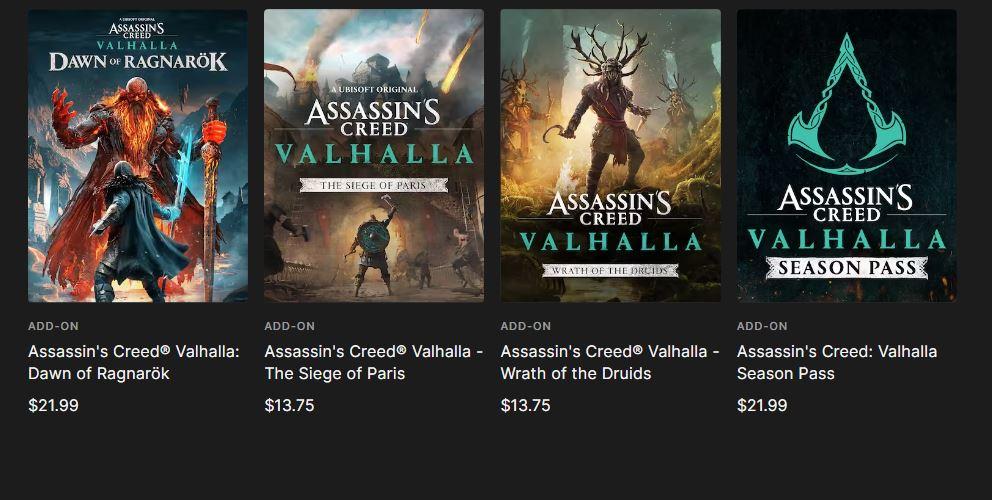Open "Assassin's Creed® Valhalla - The Siege of Paris" title link

[x=373, y=362]
